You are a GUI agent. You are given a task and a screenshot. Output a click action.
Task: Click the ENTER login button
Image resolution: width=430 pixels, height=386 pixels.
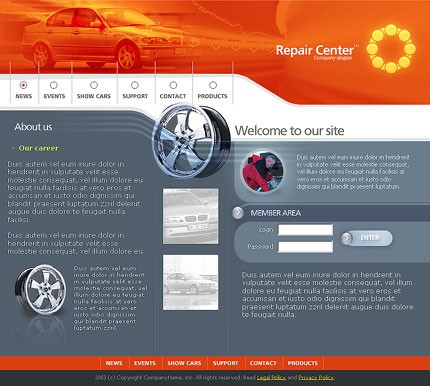tap(367, 238)
